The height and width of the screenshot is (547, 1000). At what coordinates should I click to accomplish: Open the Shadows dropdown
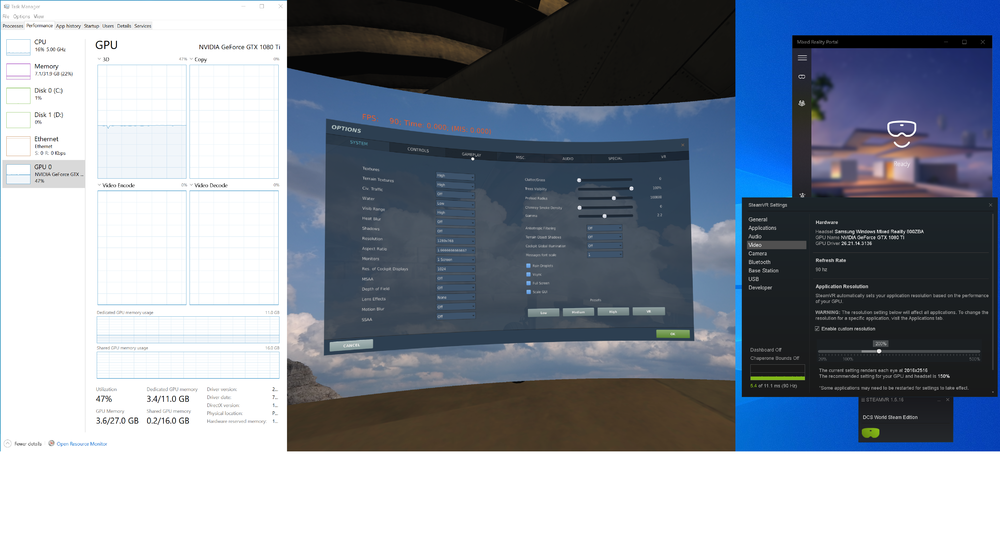pyautogui.click(x=455, y=231)
